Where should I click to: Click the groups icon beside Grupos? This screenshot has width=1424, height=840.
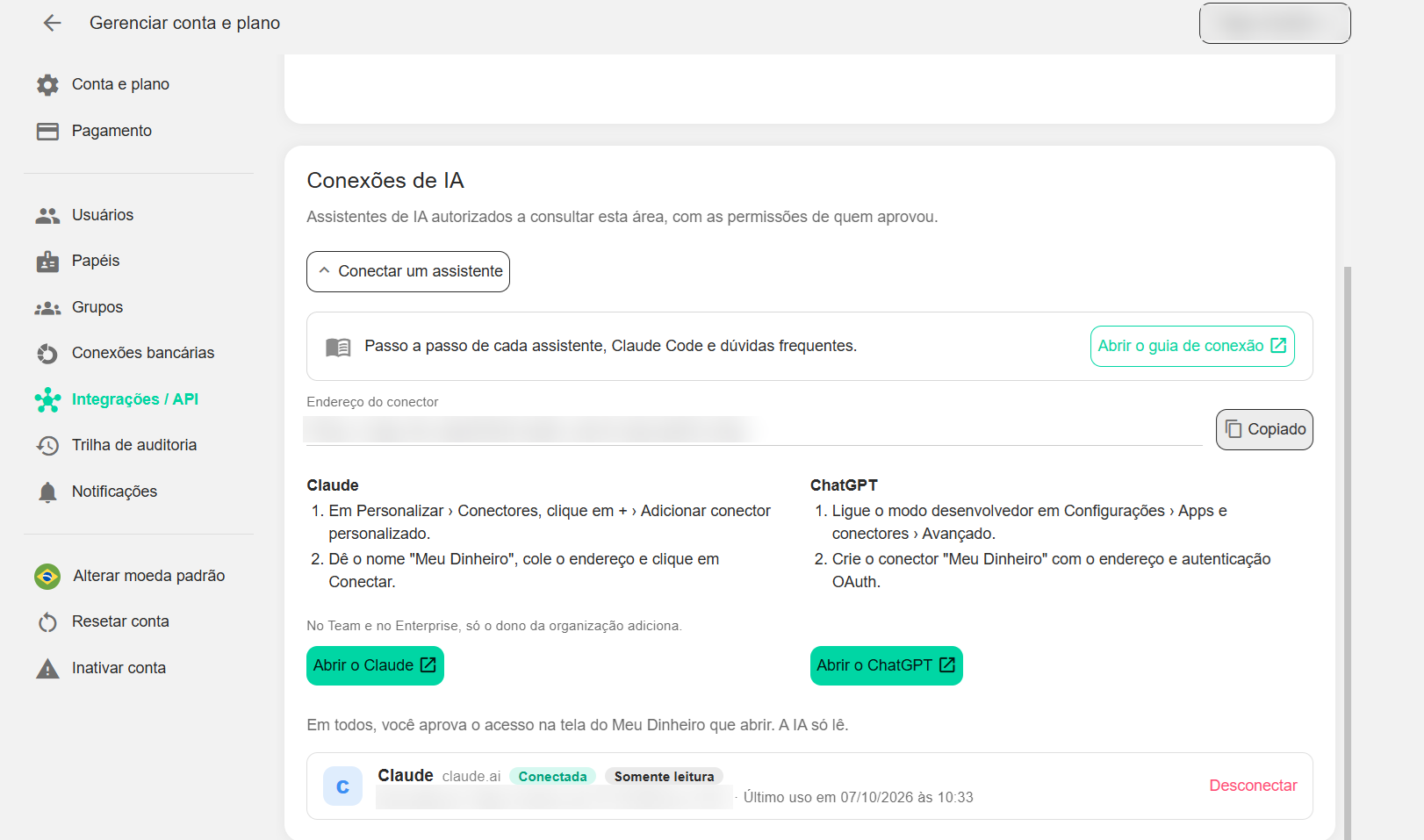[x=47, y=308]
